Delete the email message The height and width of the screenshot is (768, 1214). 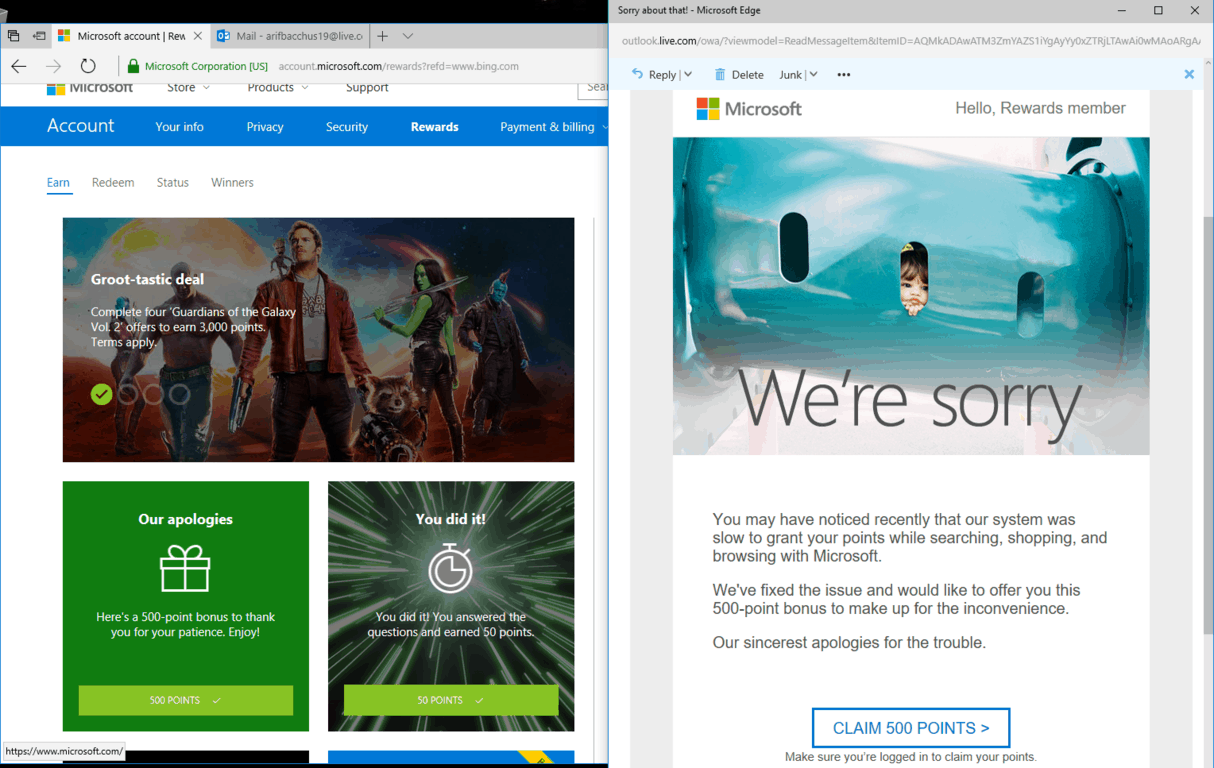[x=738, y=75]
